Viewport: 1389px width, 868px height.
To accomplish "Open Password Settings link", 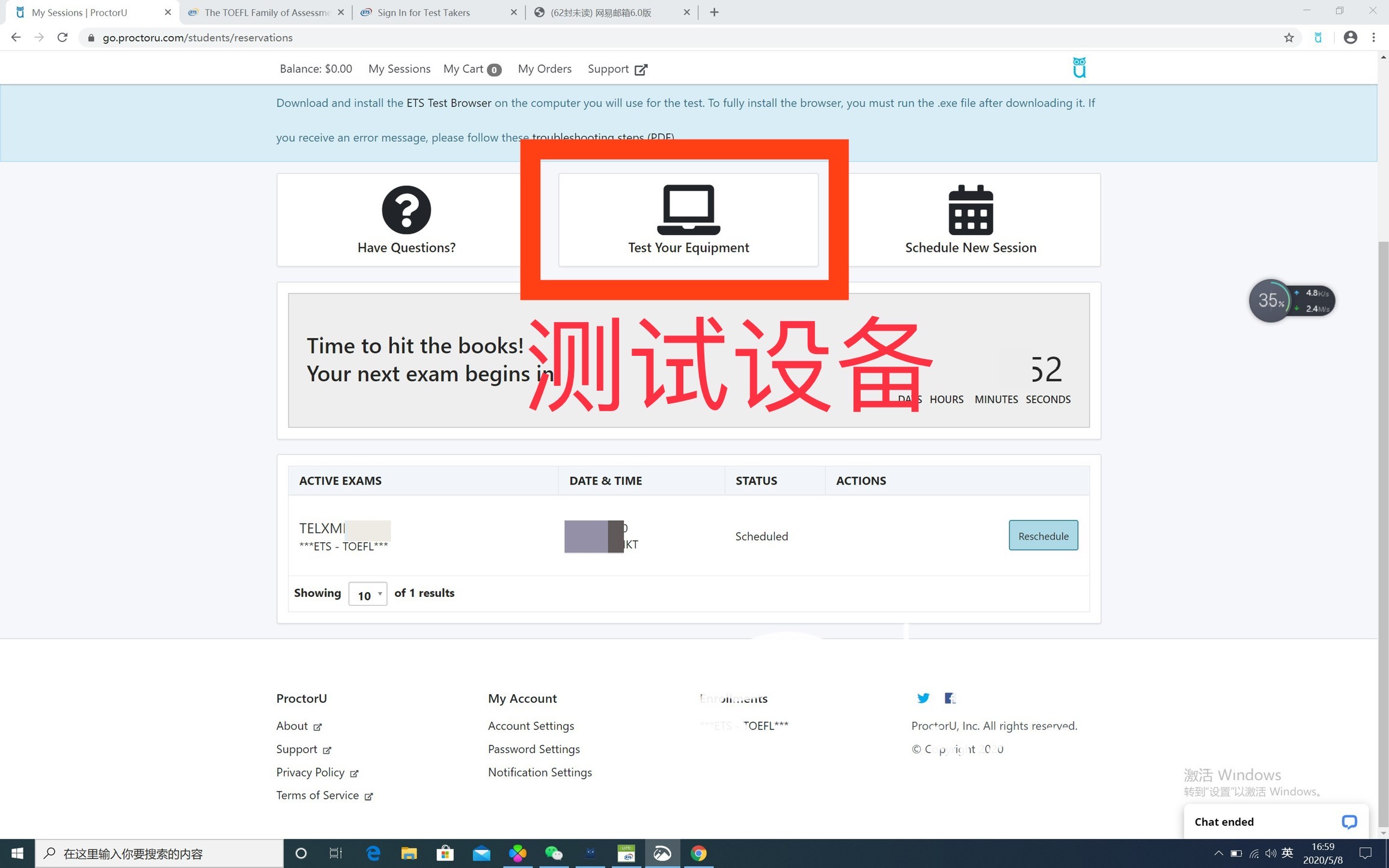I will (534, 750).
